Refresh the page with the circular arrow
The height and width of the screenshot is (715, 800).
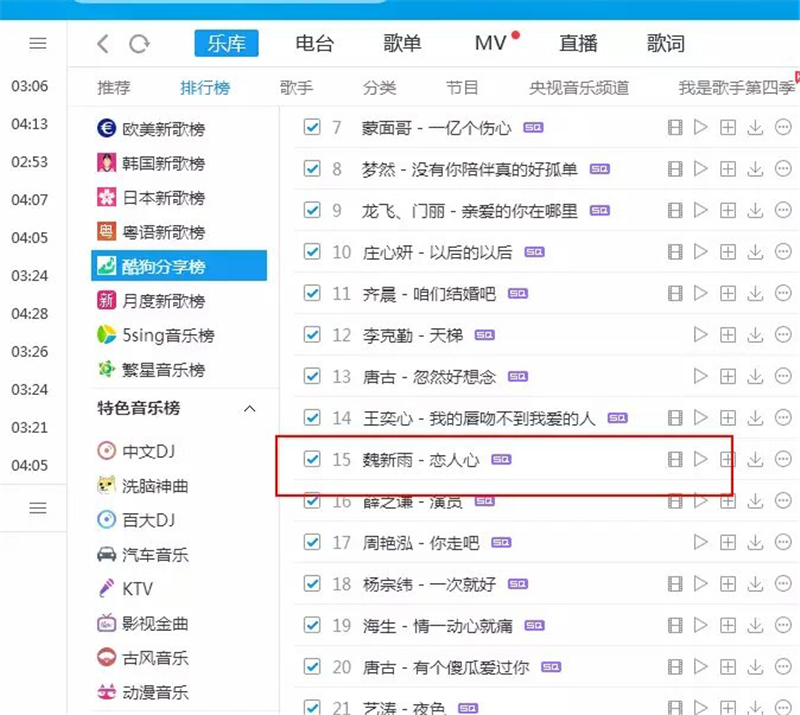[139, 44]
